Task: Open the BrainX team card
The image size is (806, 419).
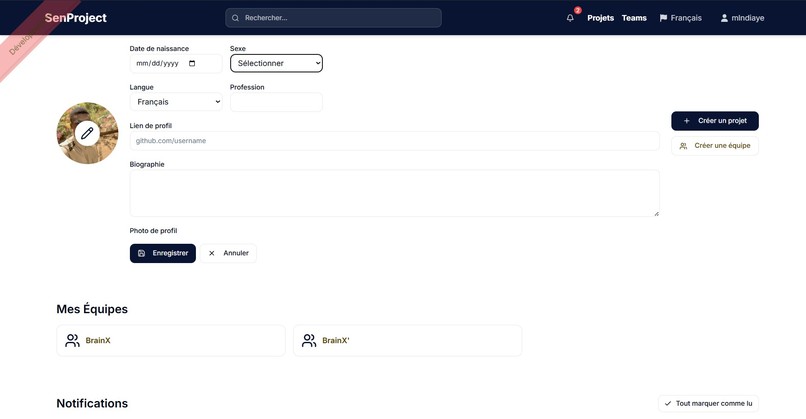Action: [x=171, y=340]
